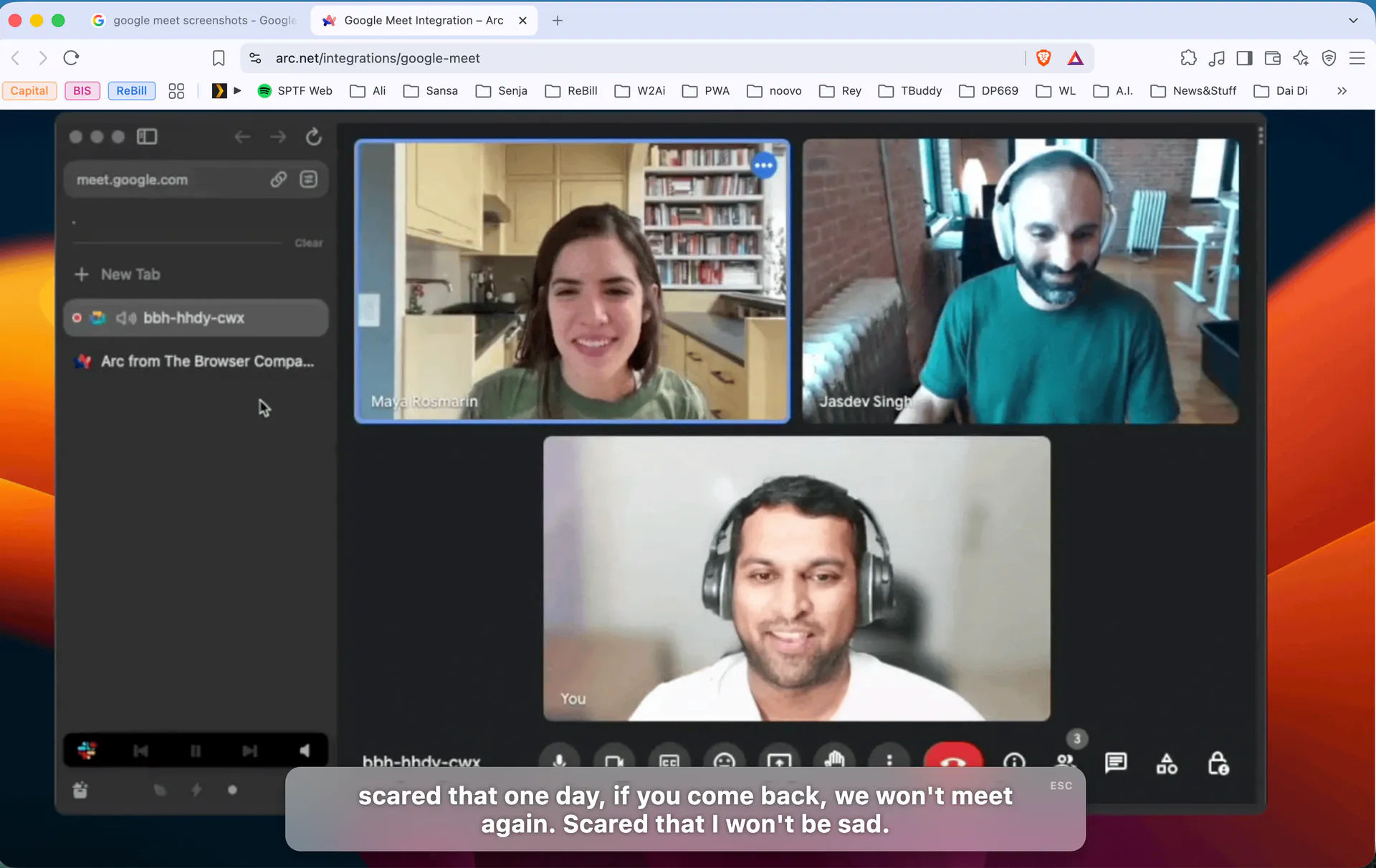The width and height of the screenshot is (1376, 868).
Task: Pause playback in Arc media bar
Action: [196, 750]
